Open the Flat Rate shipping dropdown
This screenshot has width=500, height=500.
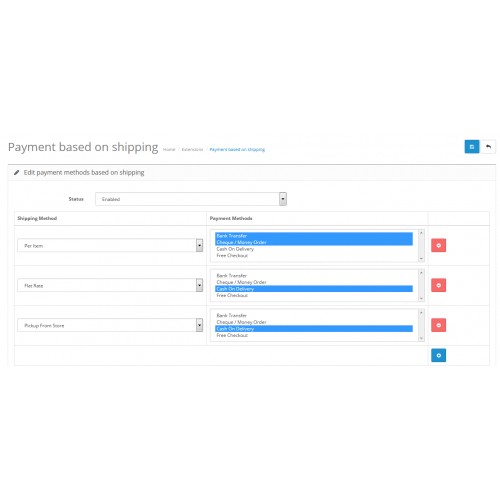110,285
